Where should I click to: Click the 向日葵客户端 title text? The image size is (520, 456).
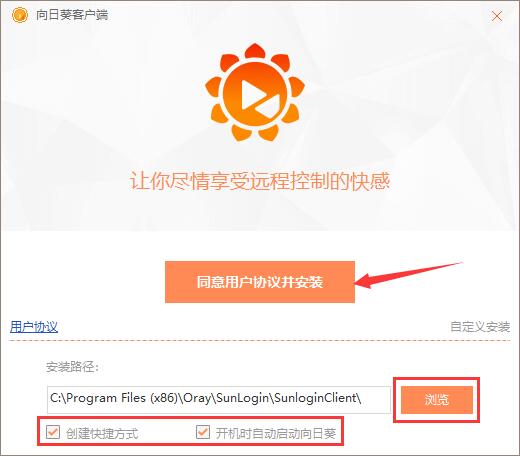pyautogui.click(x=72, y=15)
